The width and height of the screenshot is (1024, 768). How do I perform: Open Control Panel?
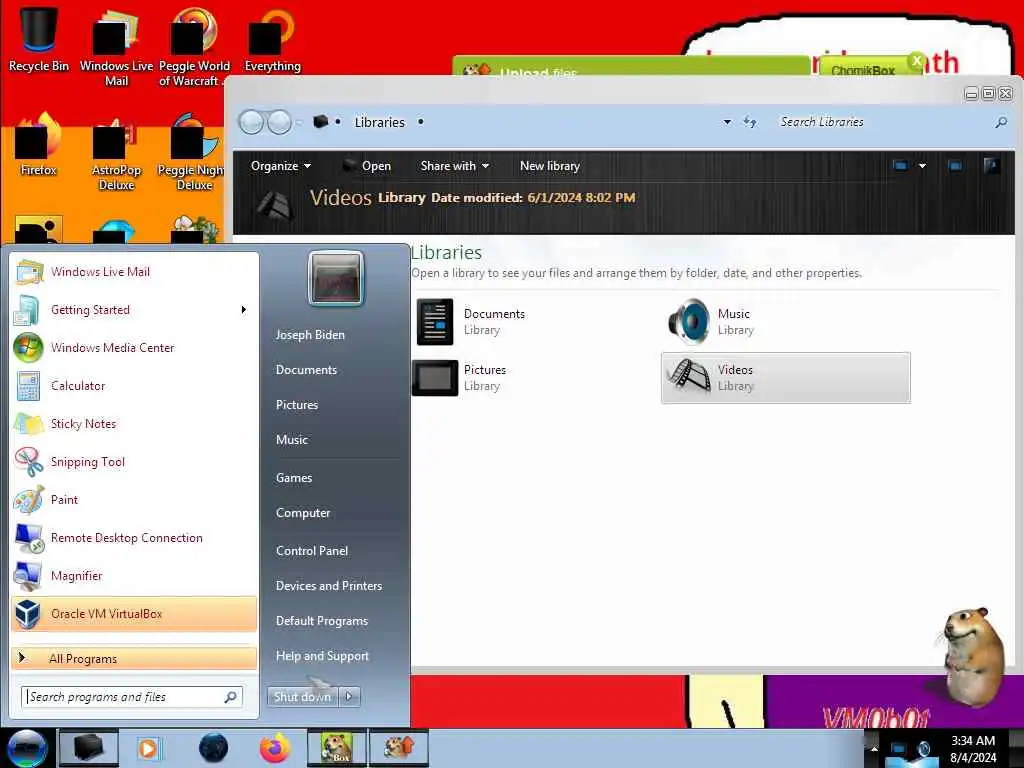(x=312, y=551)
